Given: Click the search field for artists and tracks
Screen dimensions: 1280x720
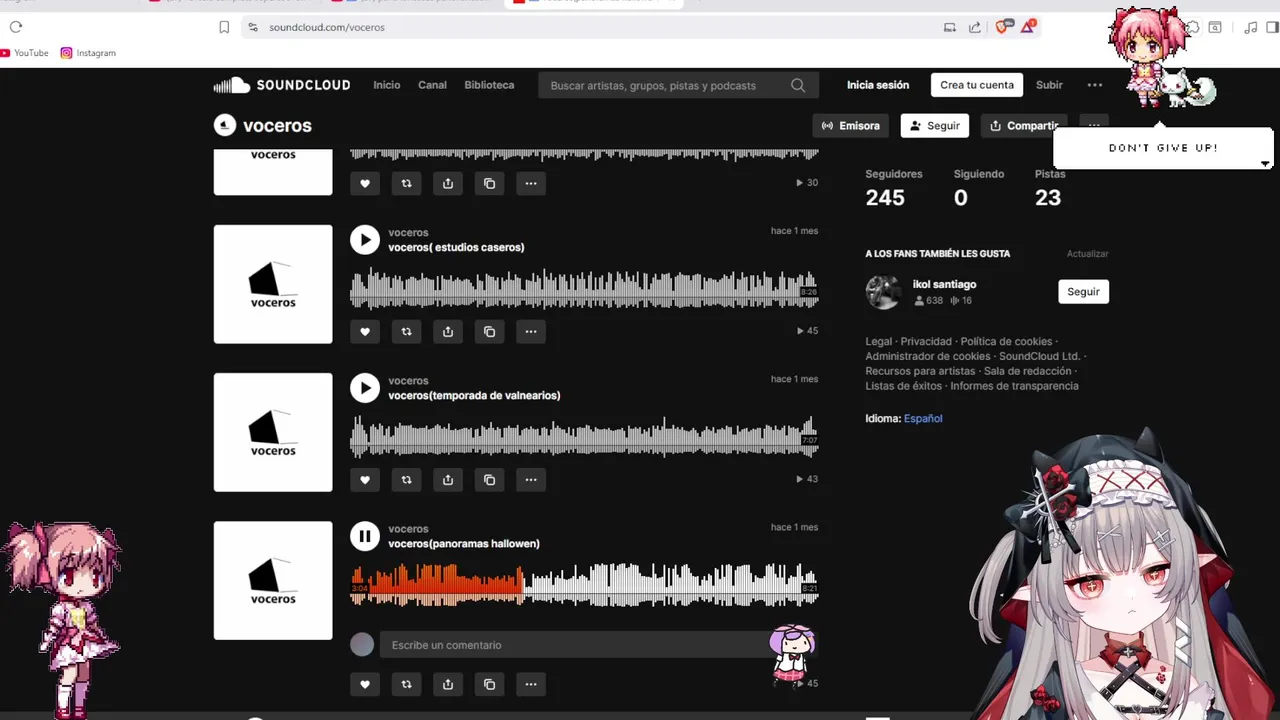Looking at the screenshot, I should click(x=678, y=86).
